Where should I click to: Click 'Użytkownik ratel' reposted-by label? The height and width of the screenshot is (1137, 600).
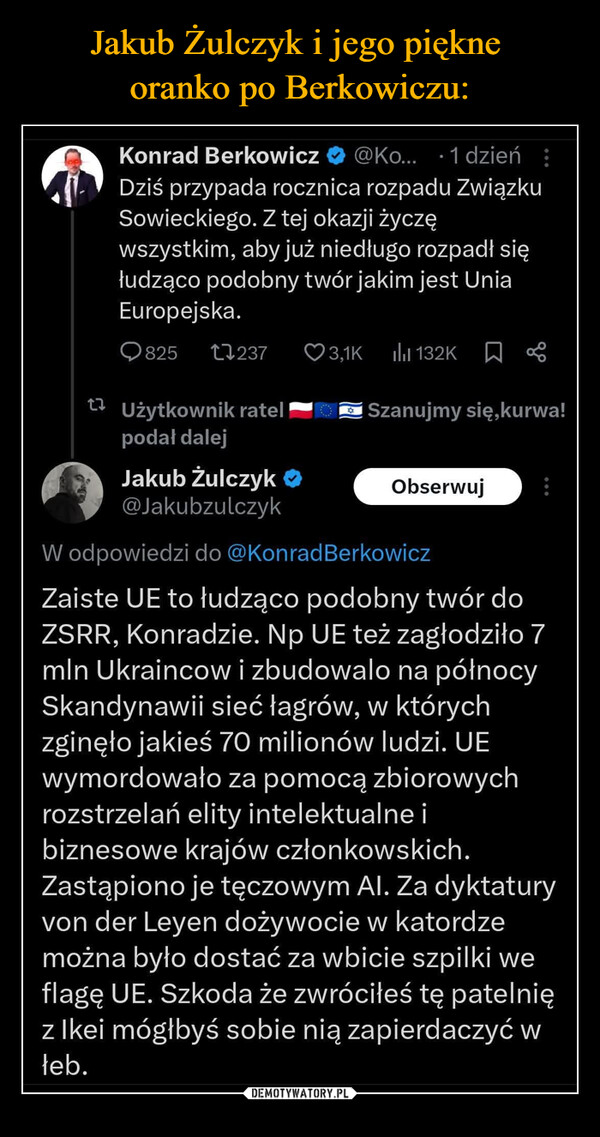coord(200,411)
